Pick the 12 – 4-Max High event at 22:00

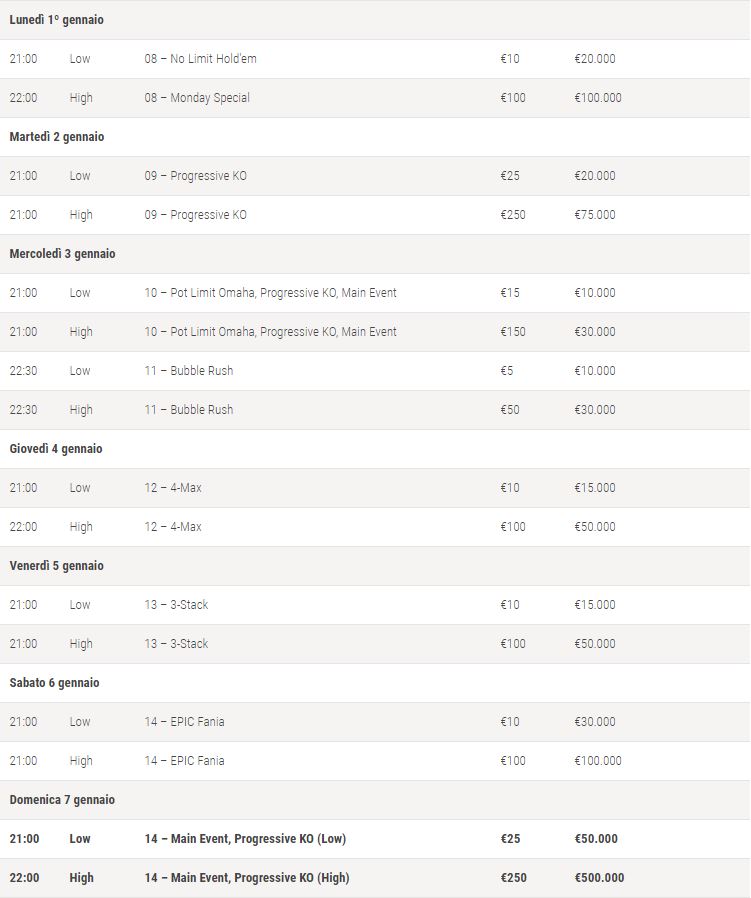click(375, 526)
